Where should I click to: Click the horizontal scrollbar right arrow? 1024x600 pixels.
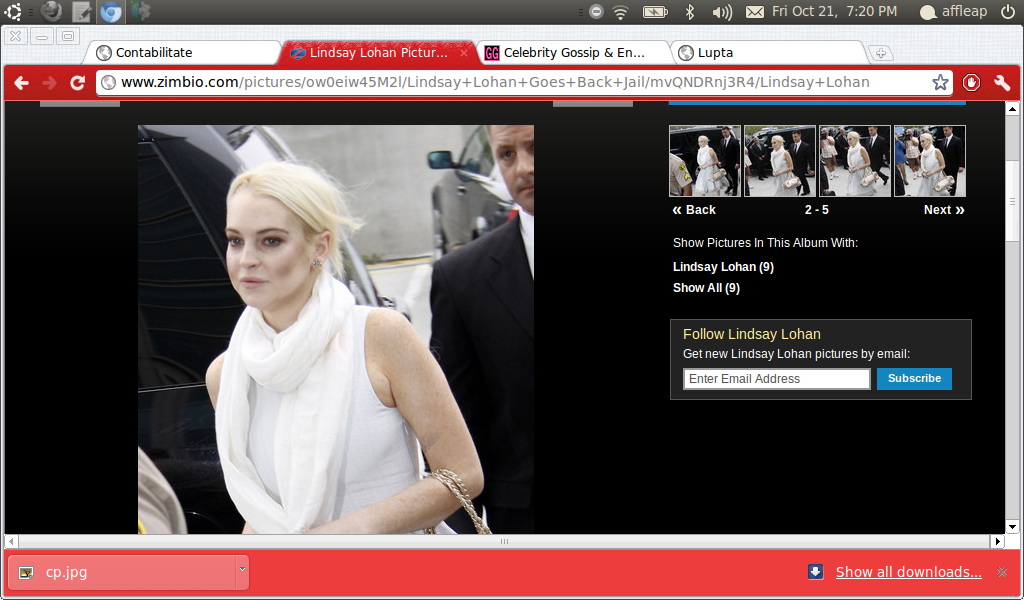[x=997, y=541]
